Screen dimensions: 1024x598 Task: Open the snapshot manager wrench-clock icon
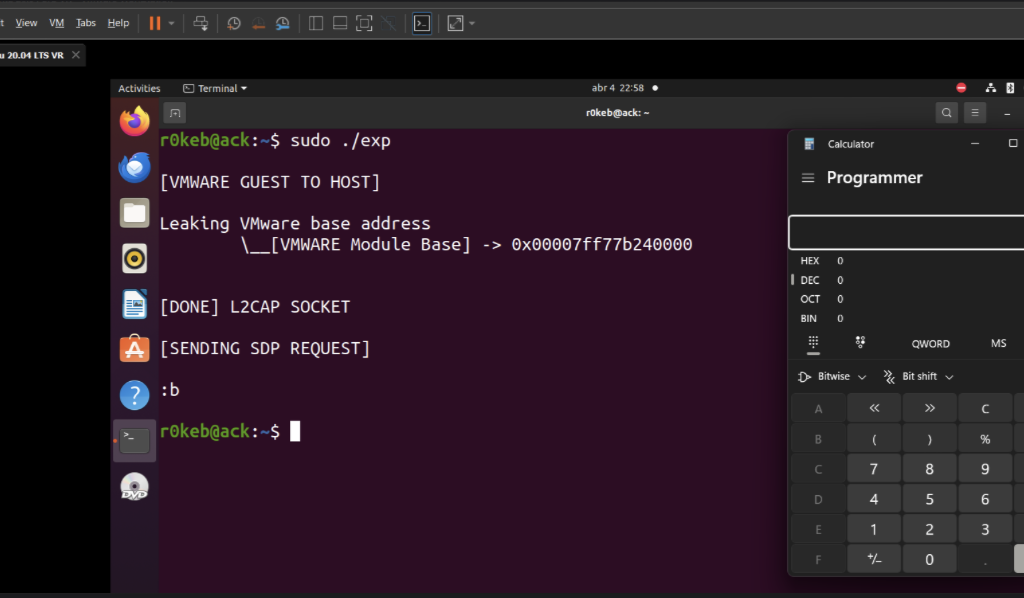[x=282, y=24]
